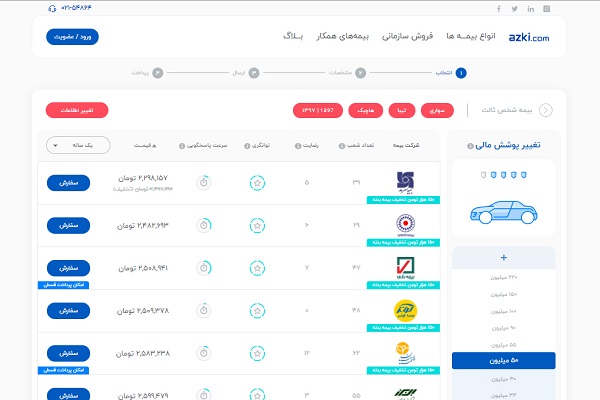This screenshot has width=600, height=400.
Task: Click stopwatch icon in 2,509,378 row
Action: pyautogui.click(x=204, y=310)
